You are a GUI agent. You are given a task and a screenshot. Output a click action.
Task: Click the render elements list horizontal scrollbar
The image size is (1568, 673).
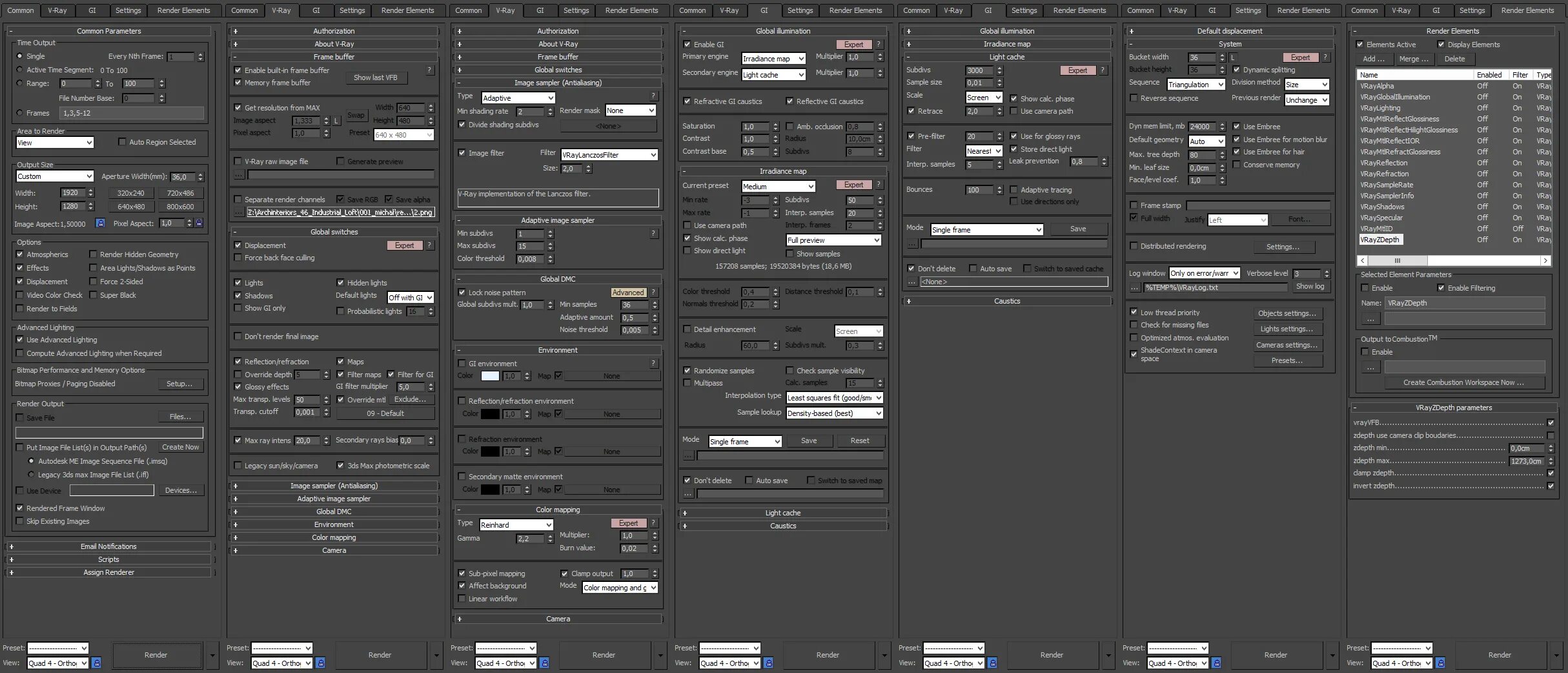click(x=1453, y=261)
